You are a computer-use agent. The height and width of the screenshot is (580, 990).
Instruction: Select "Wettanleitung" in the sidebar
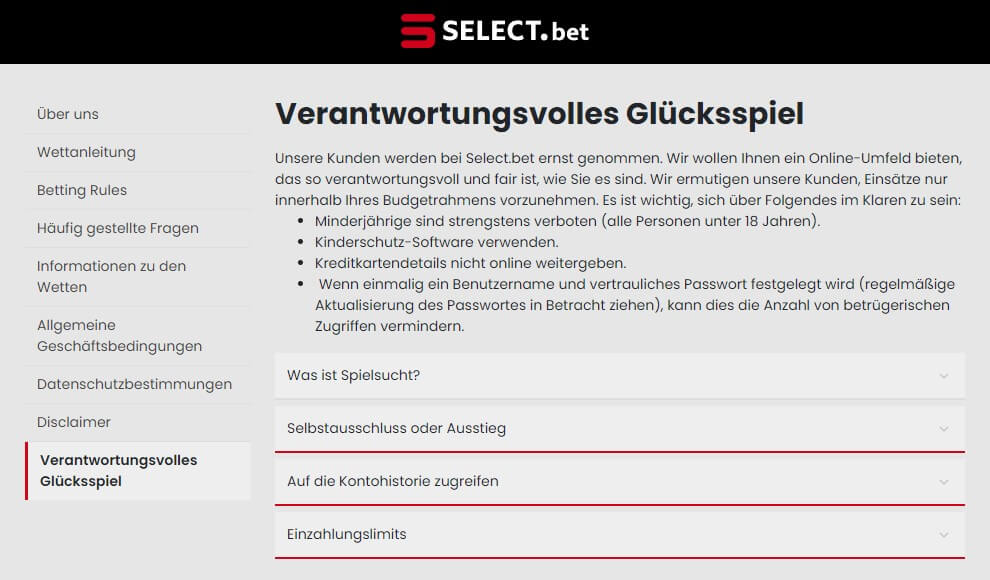pyautogui.click(x=86, y=152)
